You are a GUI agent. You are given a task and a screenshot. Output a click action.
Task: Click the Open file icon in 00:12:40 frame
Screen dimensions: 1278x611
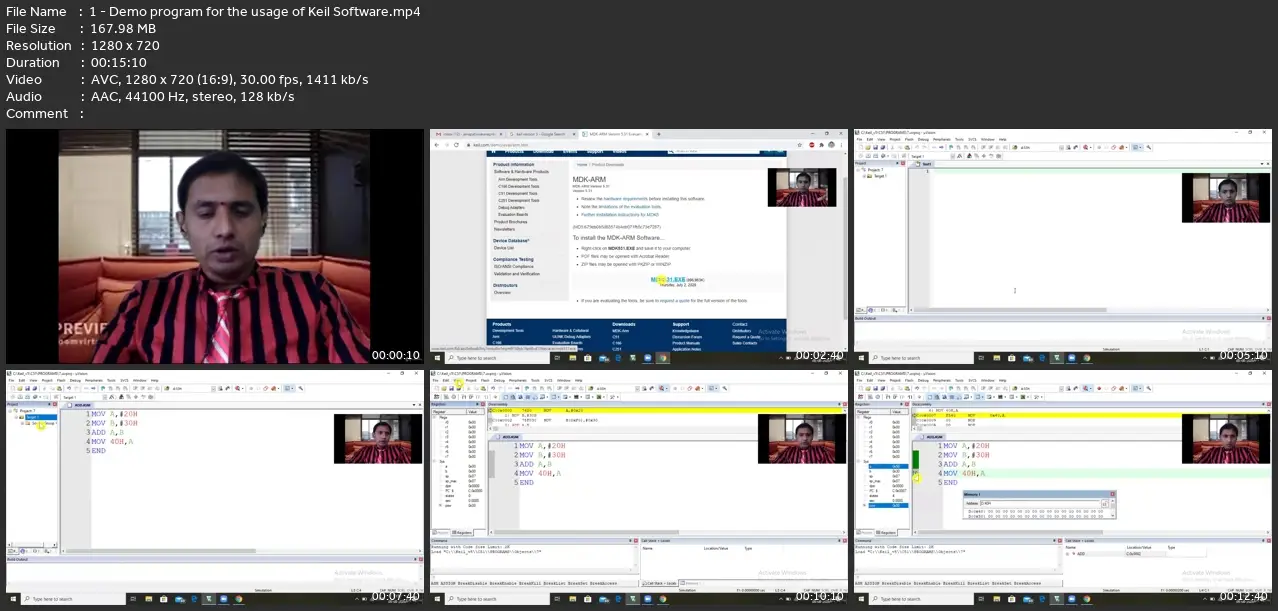tap(868, 388)
